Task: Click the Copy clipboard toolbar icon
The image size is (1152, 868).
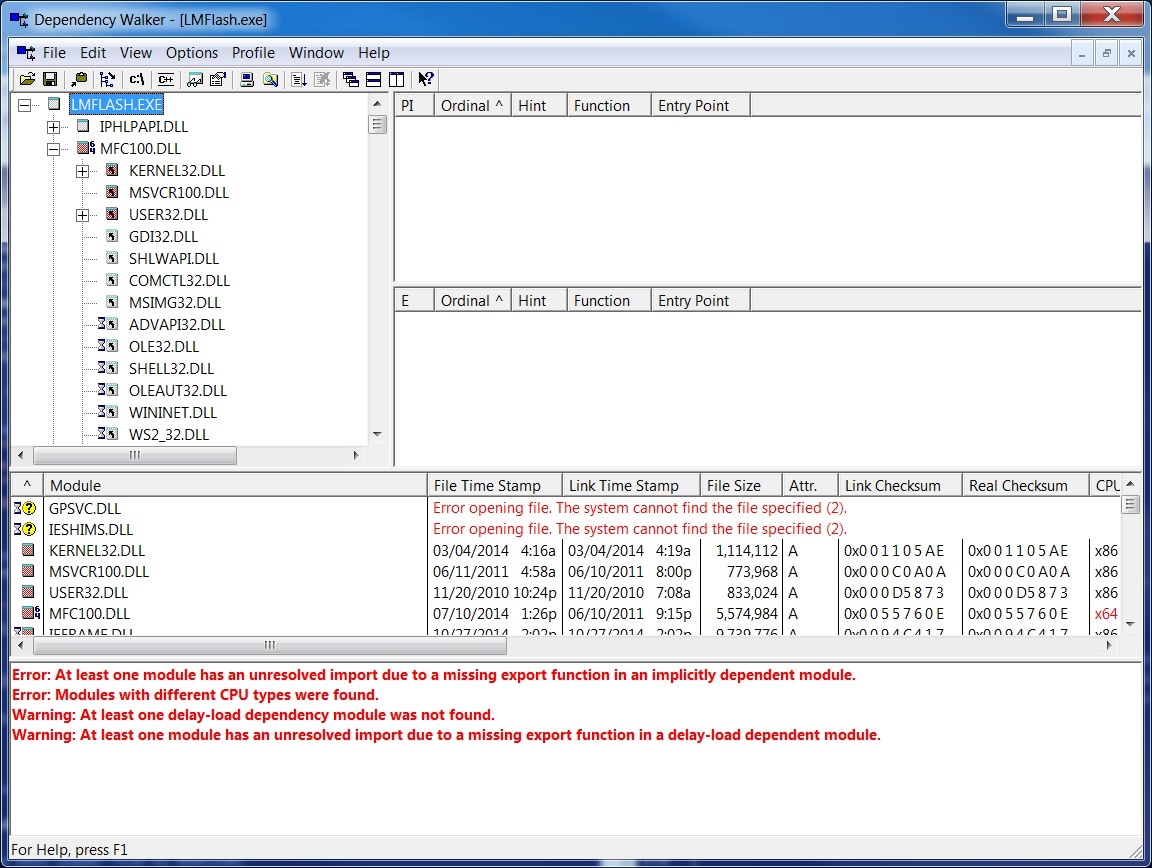Action: [x=79, y=79]
